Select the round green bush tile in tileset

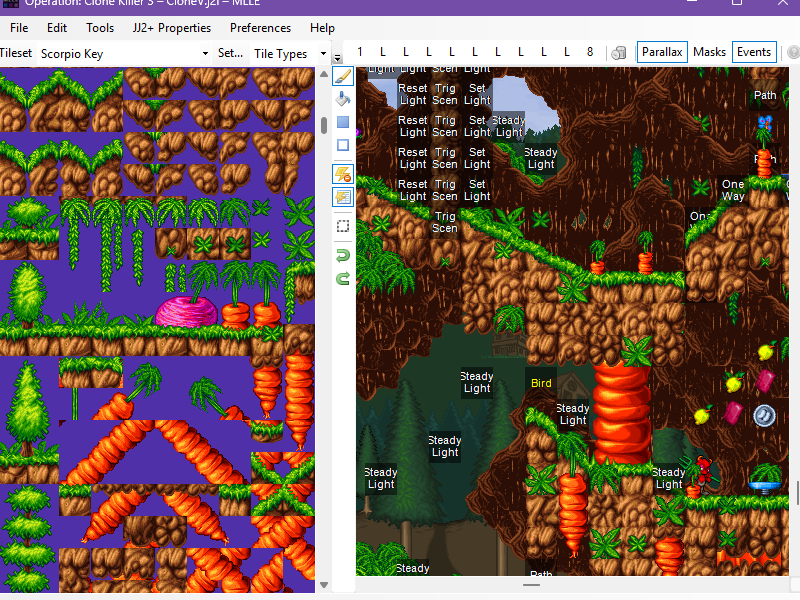pos(29,213)
